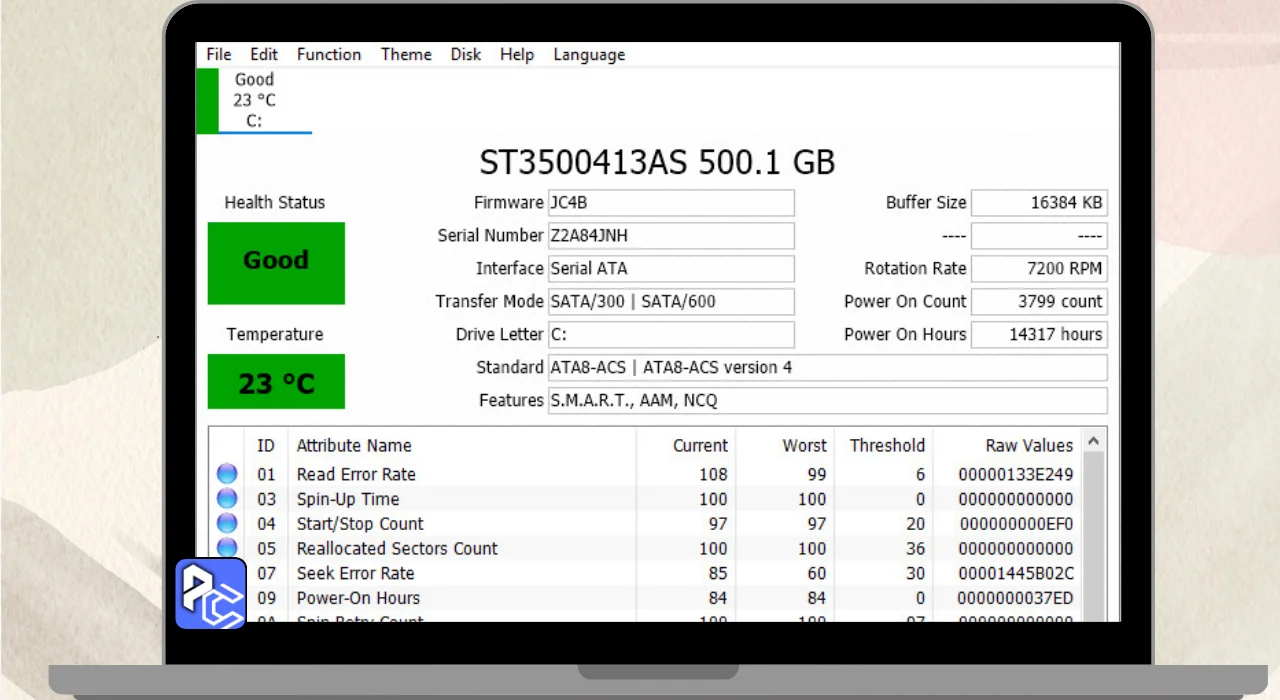Screen dimensions: 1280x700
Task: Open the File menu
Action: pos(218,55)
